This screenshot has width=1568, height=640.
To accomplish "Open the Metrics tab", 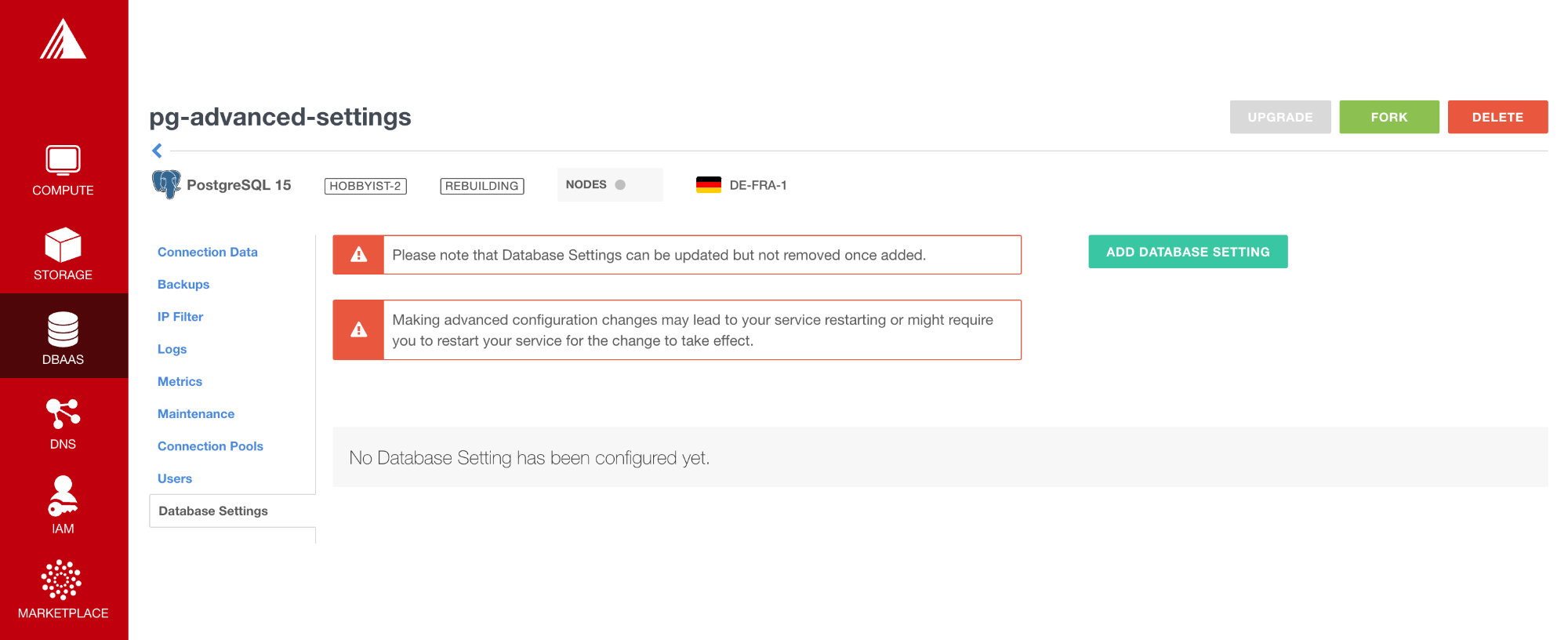I will coord(180,381).
